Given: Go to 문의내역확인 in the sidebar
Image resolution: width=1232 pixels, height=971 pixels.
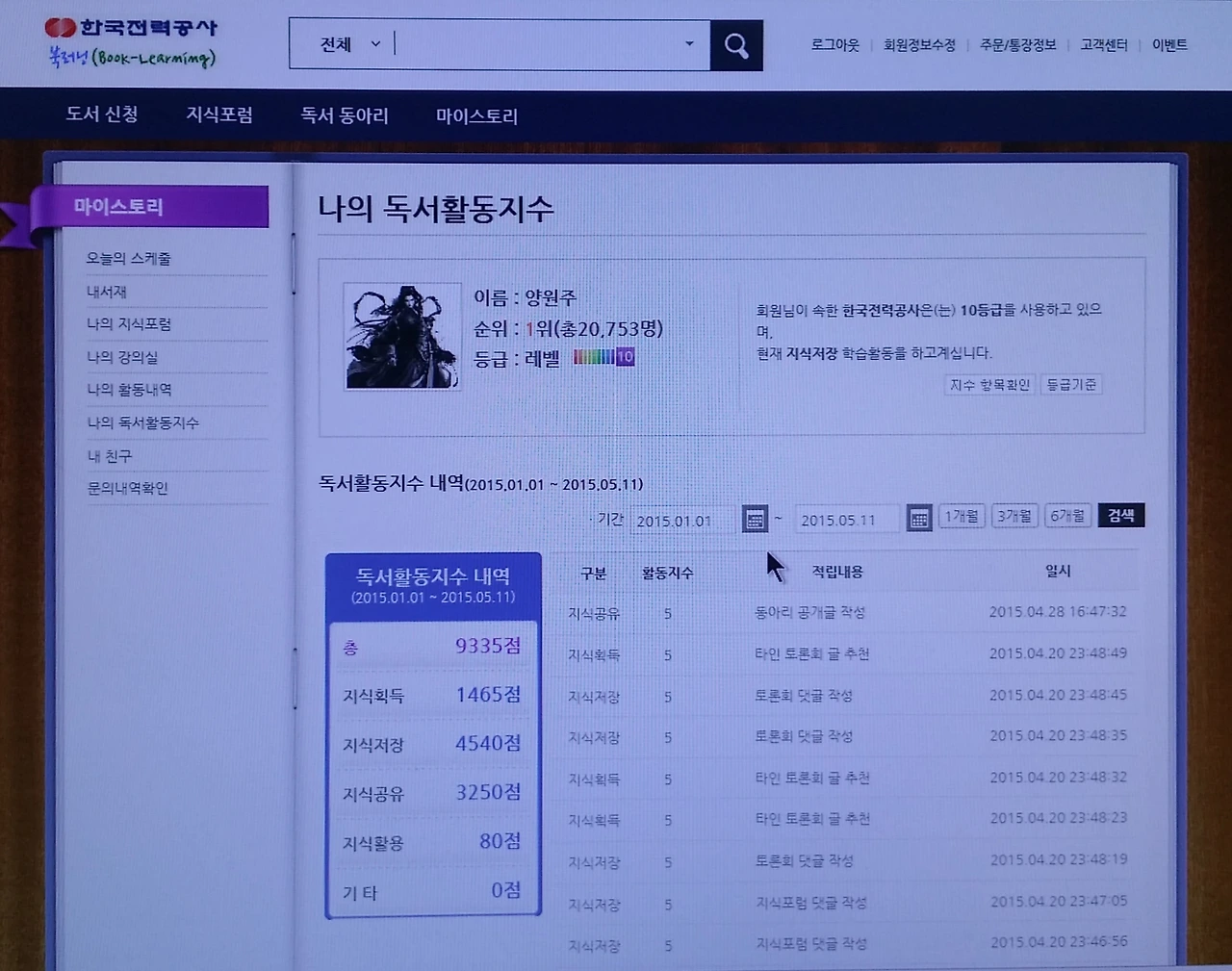Looking at the screenshot, I should click(x=127, y=489).
